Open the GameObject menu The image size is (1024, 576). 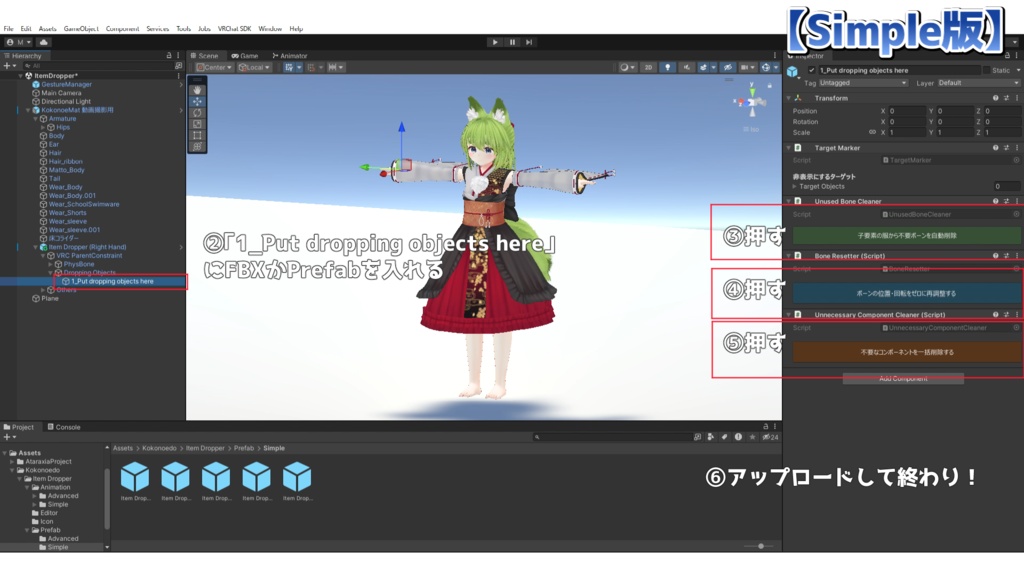tap(81, 29)
